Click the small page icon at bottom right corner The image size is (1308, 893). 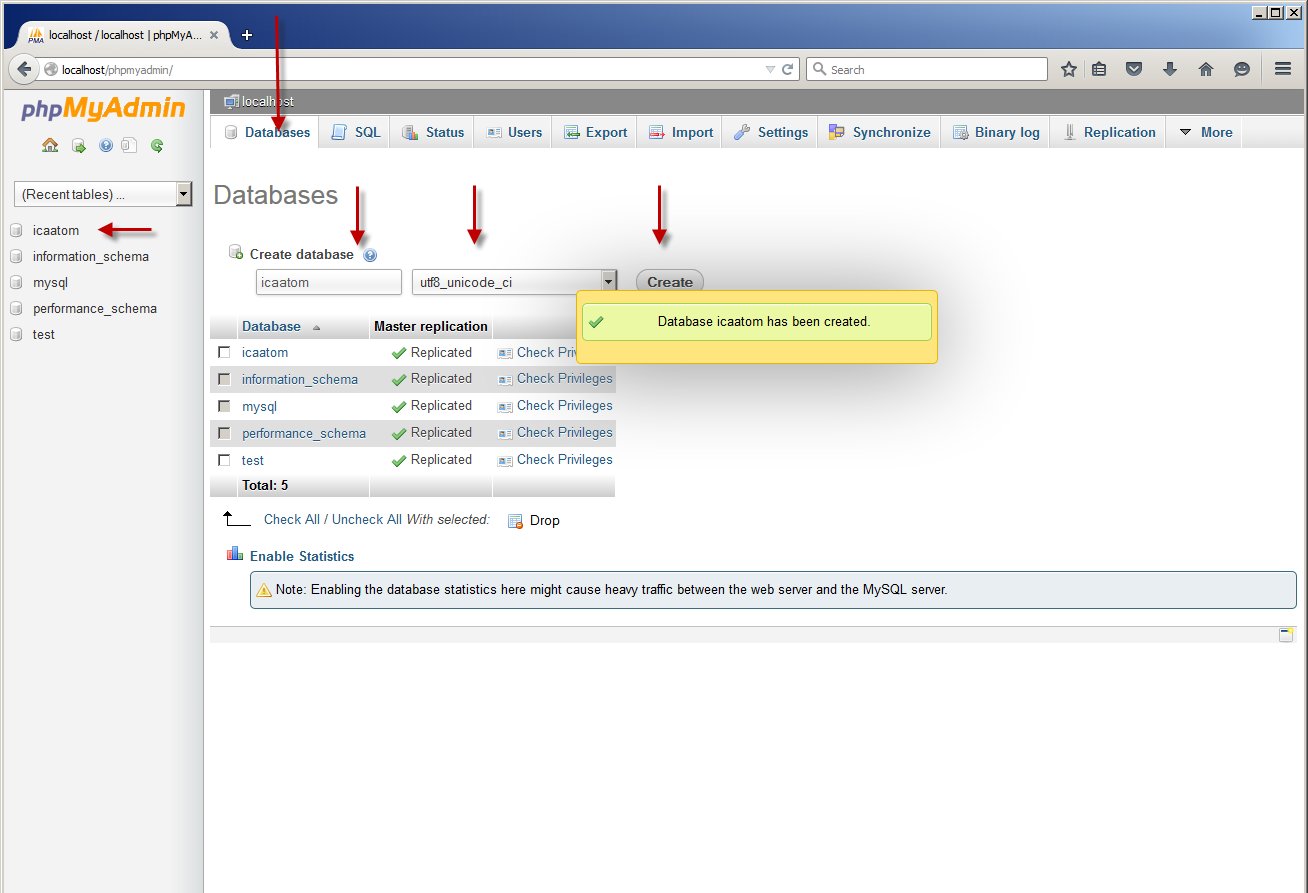pos(1287,635)
